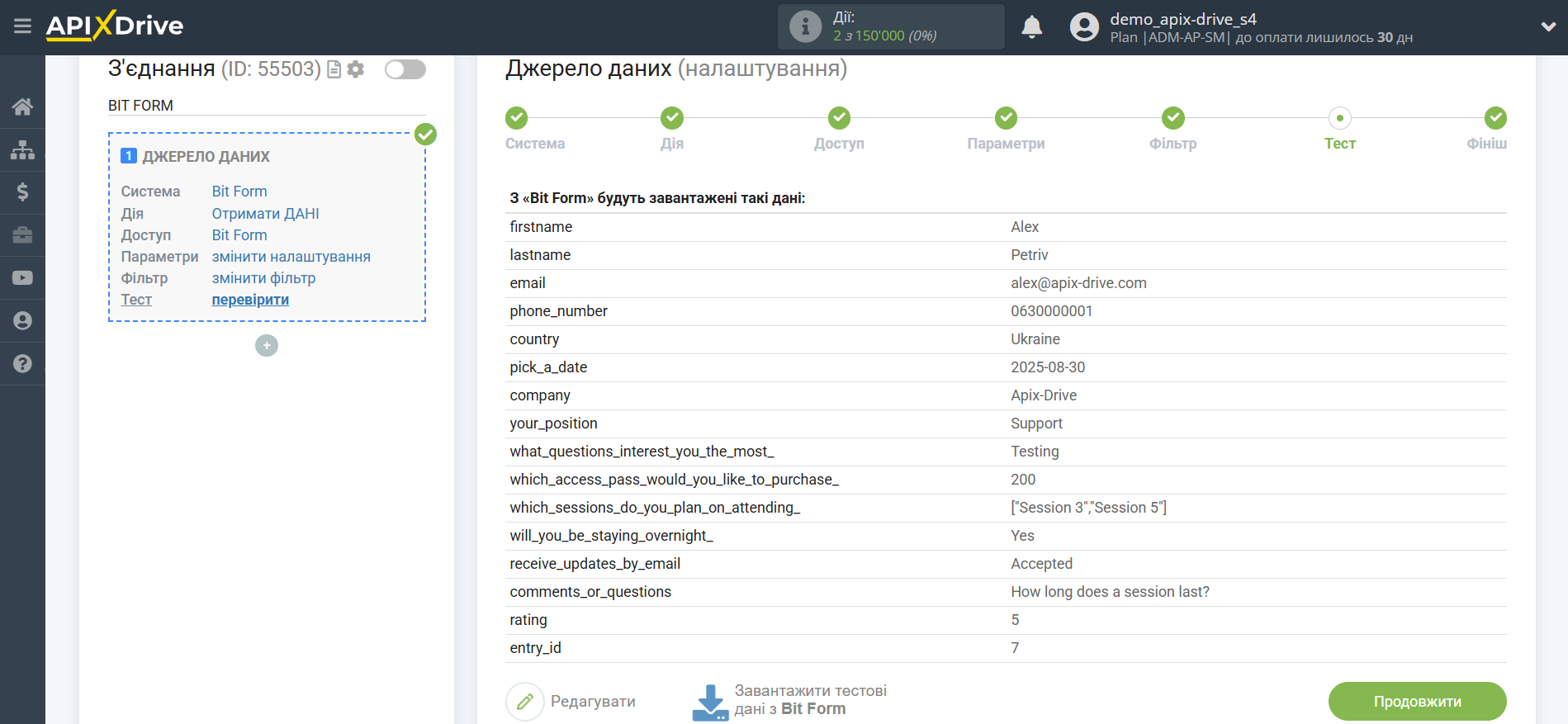Click the BIT FORM connection name field
This screenshot has height=724, width=1568.
click(x=267, y=106)
